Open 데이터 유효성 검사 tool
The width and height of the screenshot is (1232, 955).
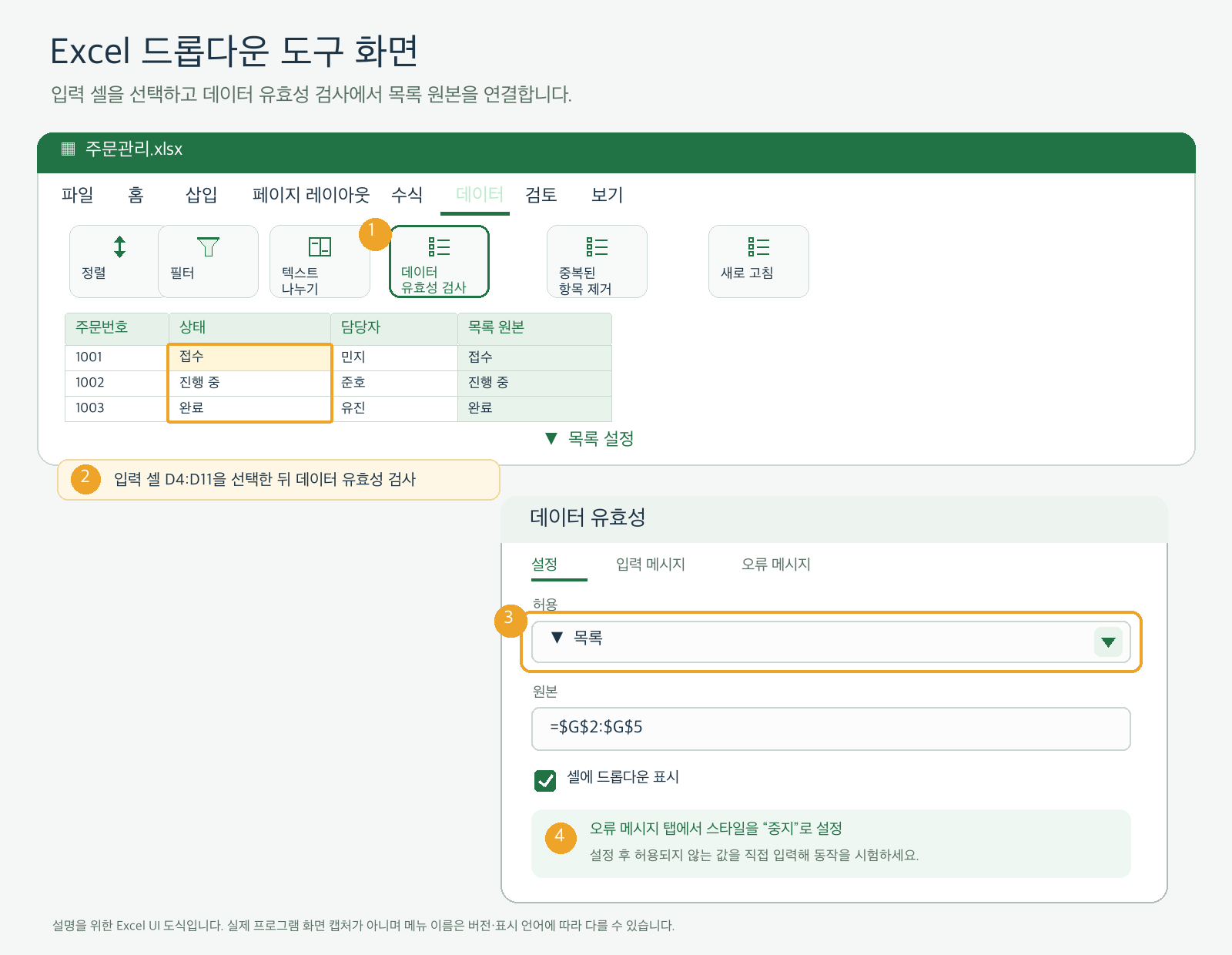[440, 261]
